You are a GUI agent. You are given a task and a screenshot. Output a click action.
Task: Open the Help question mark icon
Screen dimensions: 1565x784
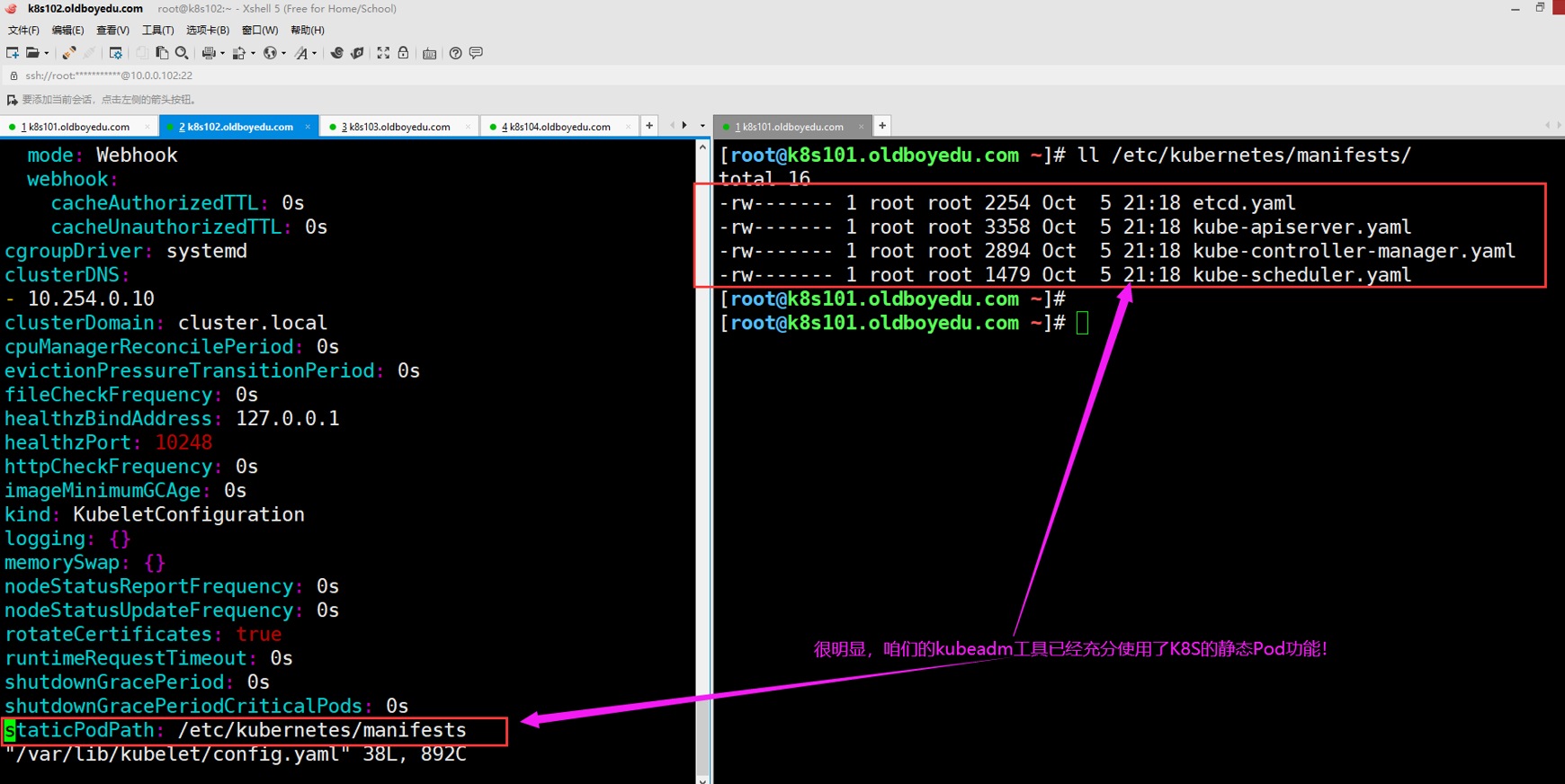coord(456,53)
